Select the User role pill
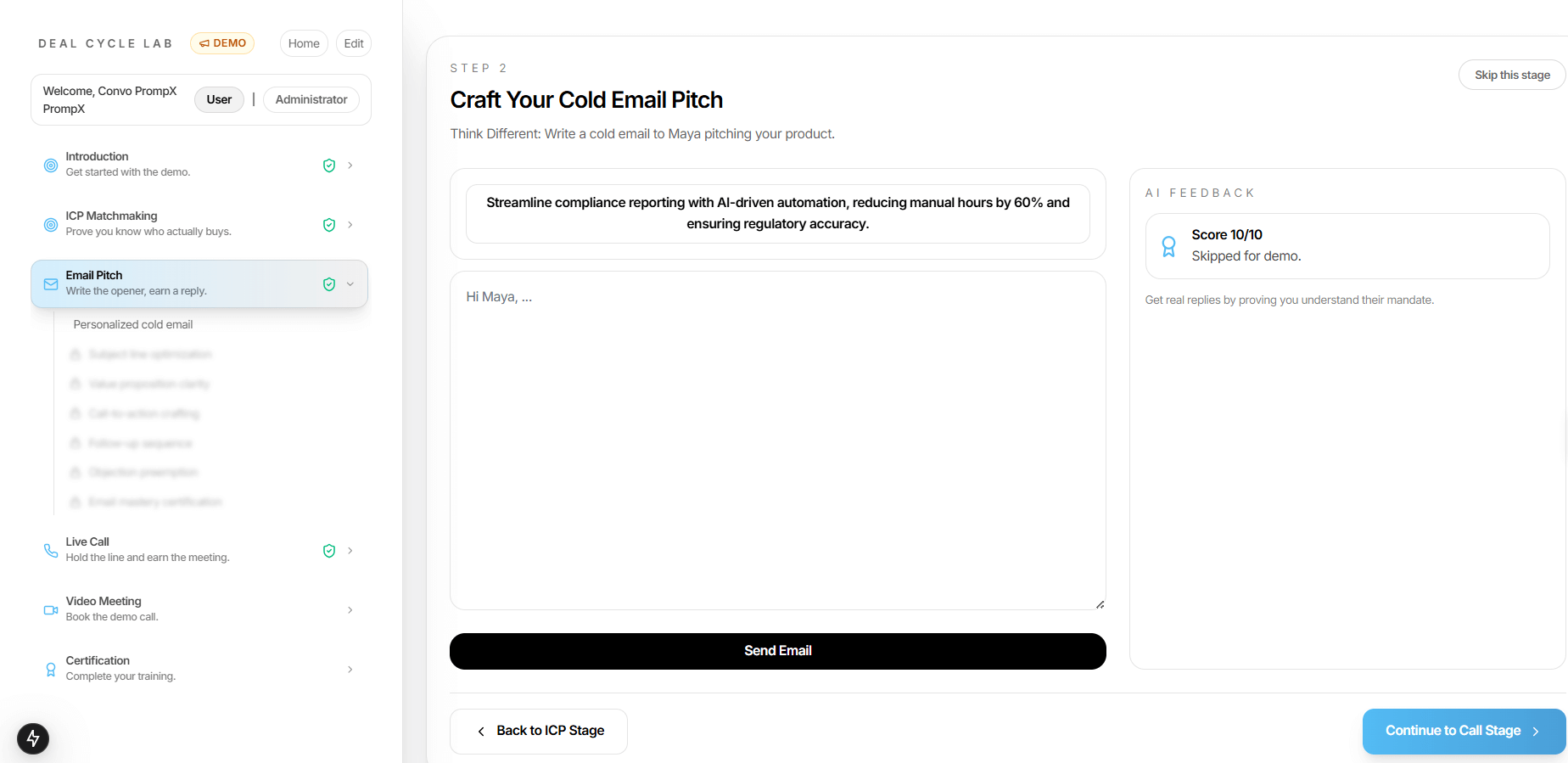The height and width of the screenshot is (763, 1568). coord(219,99)
